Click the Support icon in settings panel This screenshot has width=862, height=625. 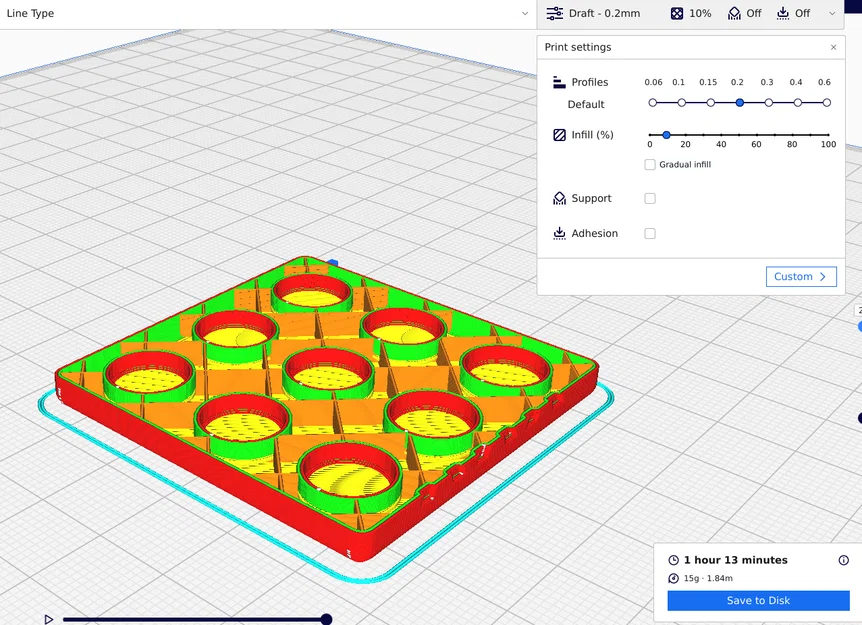point(559,198)
